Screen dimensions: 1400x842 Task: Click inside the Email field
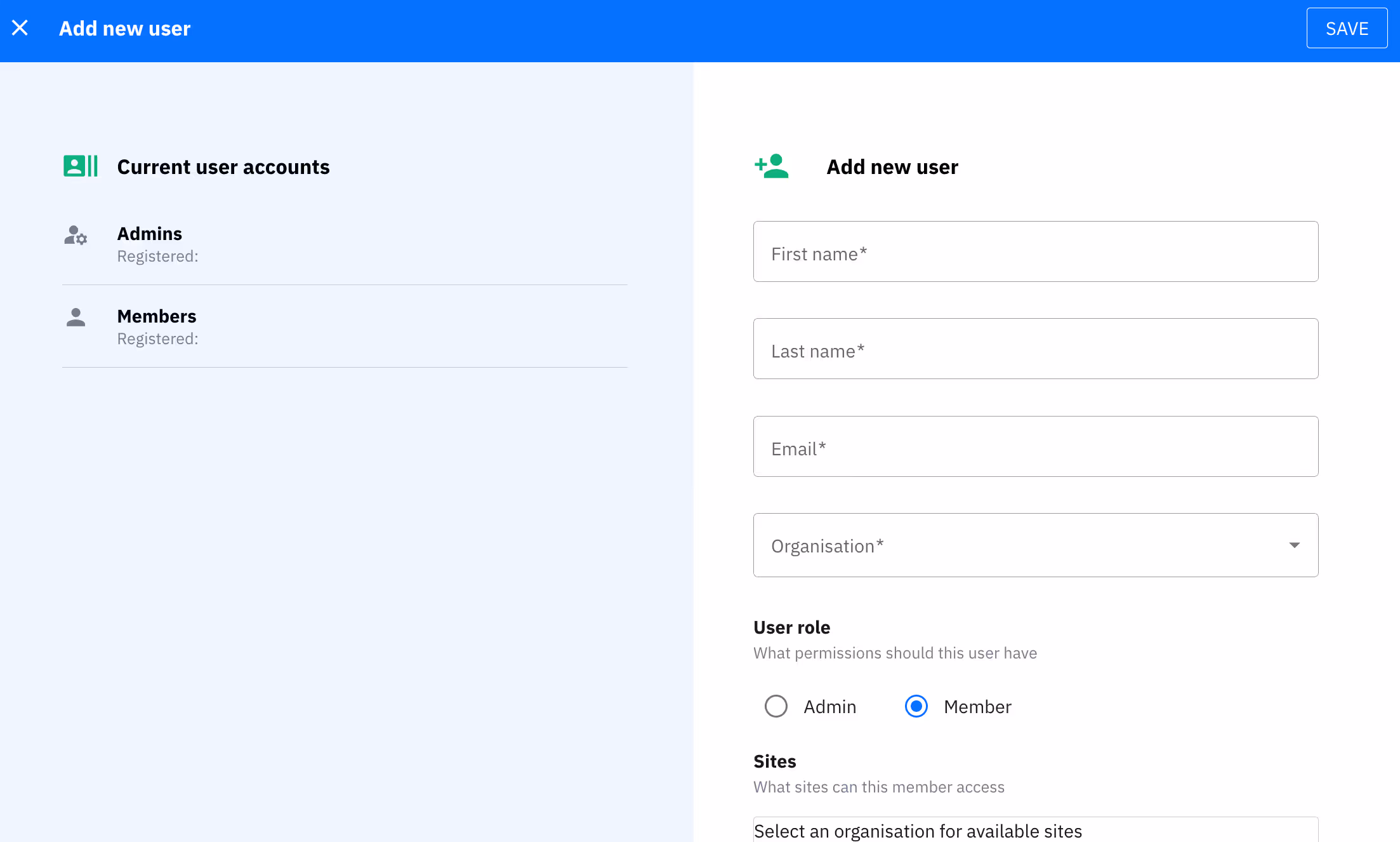1036,447
